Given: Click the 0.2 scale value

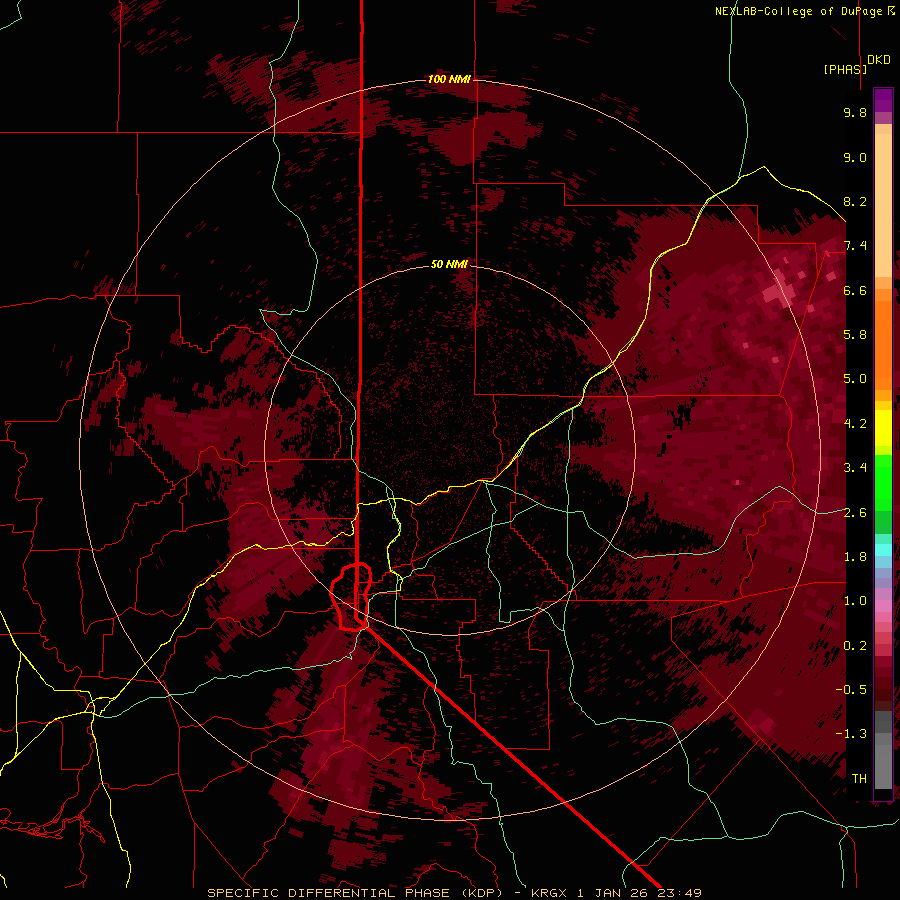Looking at the screenshot, I should (x=855, y=646).
